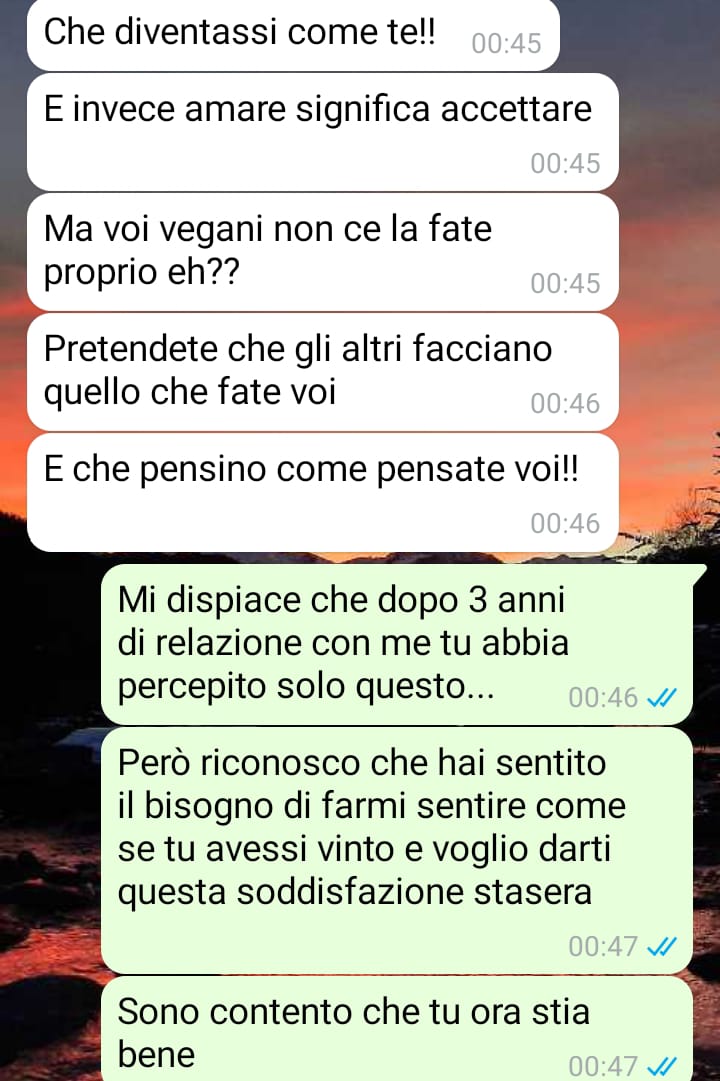Select the 'Mi dispiace che dopo 3 anni' message
This screenshot has height=1081, width=720.
(x=397, y=644)
